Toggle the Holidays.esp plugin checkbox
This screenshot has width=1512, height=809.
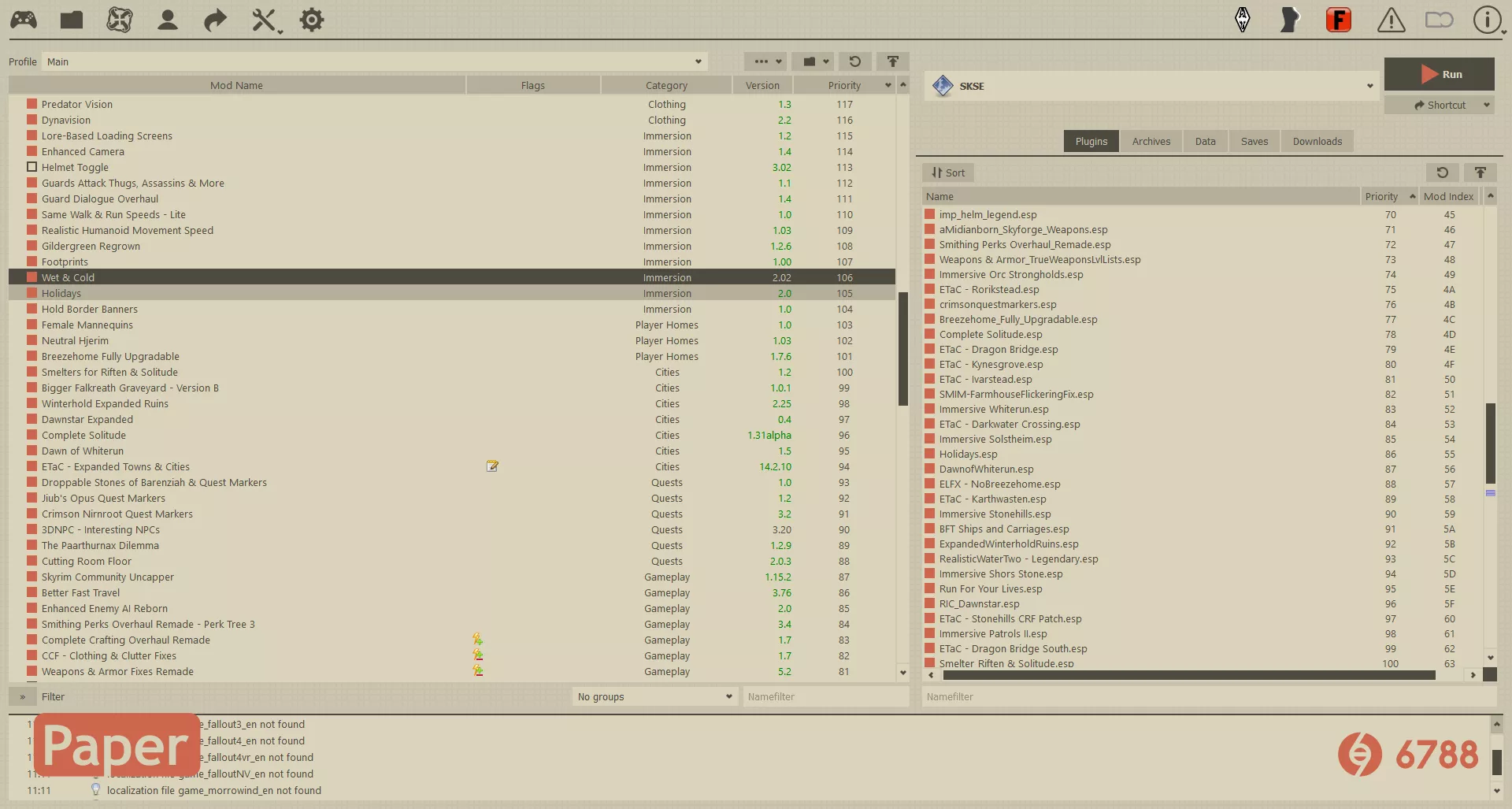(930, 454)
